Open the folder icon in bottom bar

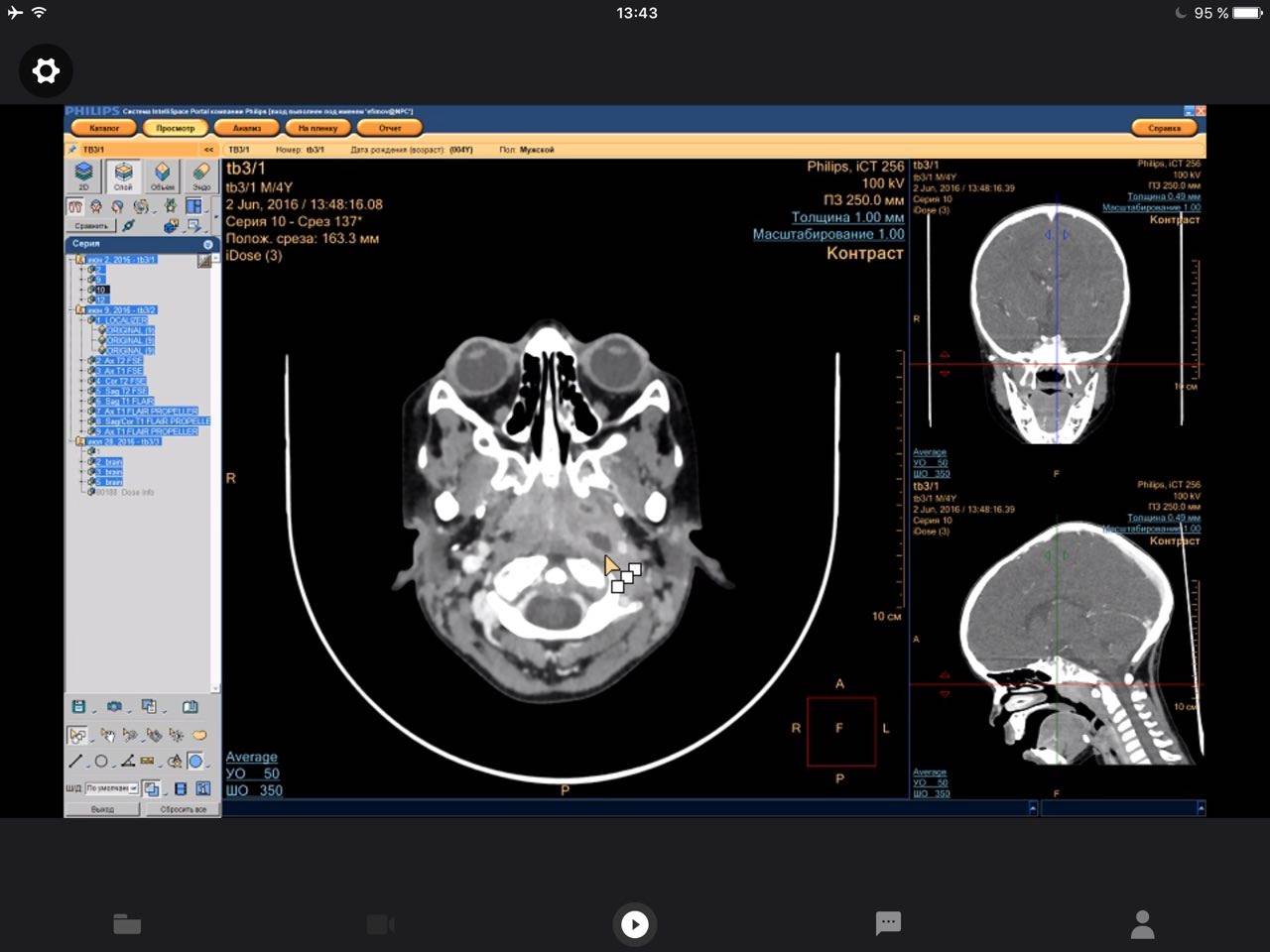pos(127,924)
